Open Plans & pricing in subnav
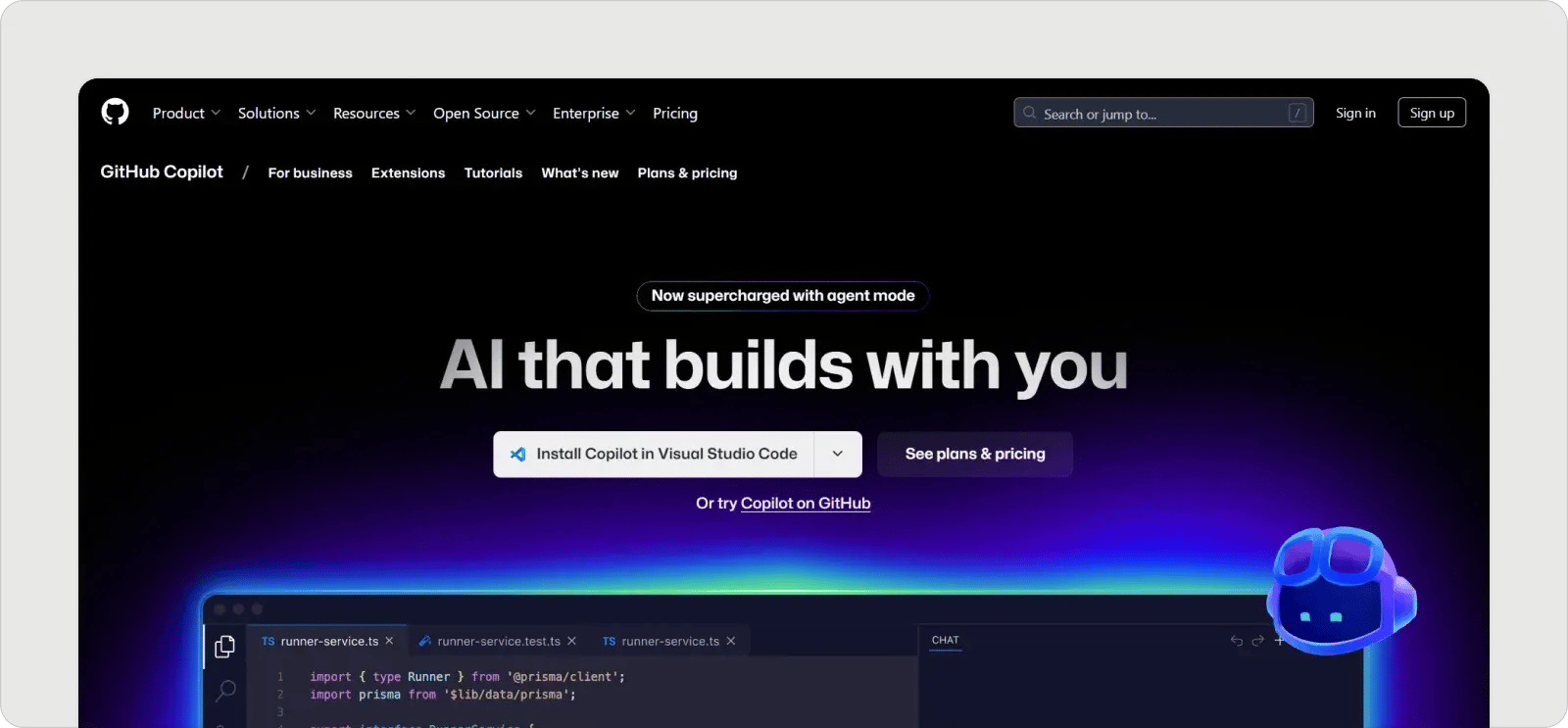The width and height of the screenshot is (1568, 728). coord(687,172)
